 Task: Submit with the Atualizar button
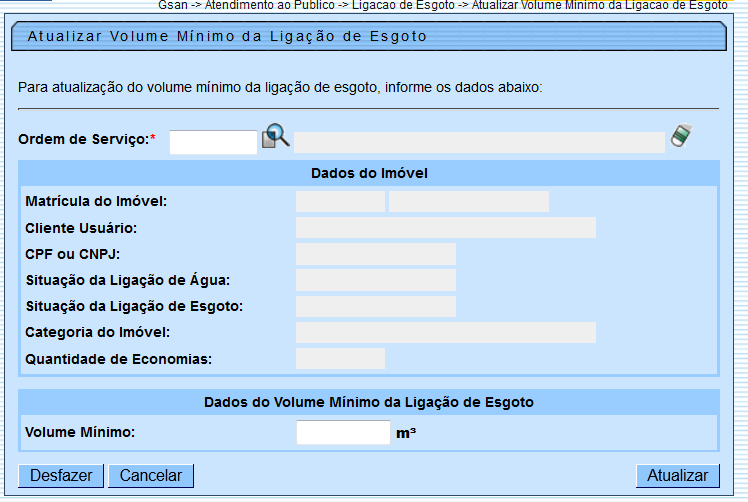(677, 476)
